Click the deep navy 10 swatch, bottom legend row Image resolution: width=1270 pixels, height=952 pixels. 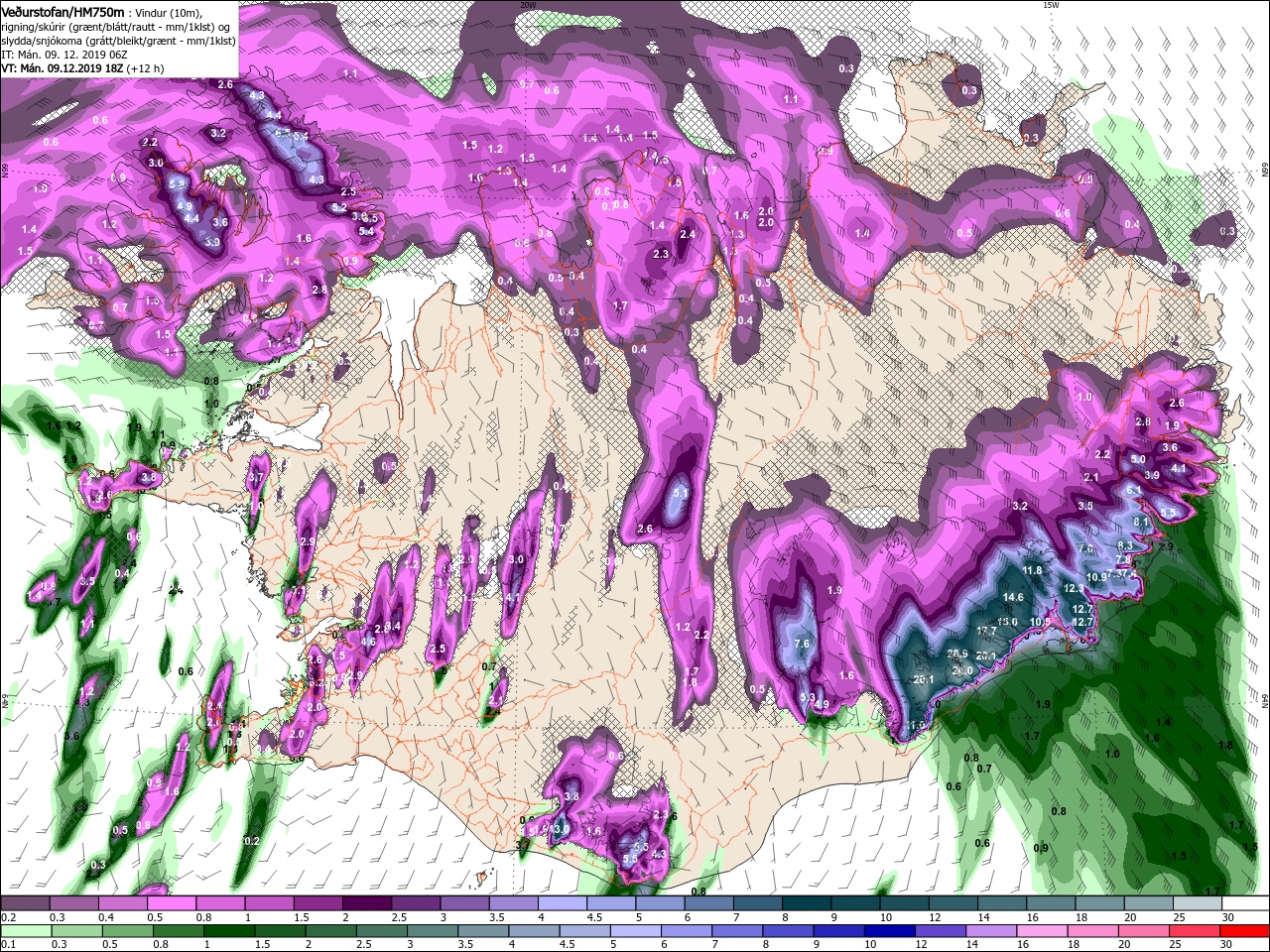890,931
